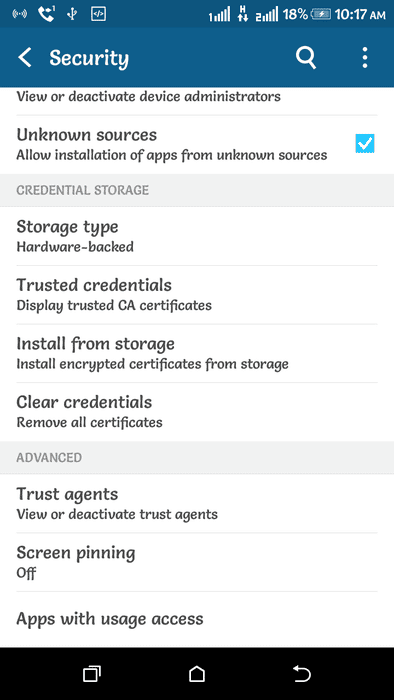Uncheck the Unknown sources checkbox
The width and height of the screenshot is (394, 700).
(365, 144)
